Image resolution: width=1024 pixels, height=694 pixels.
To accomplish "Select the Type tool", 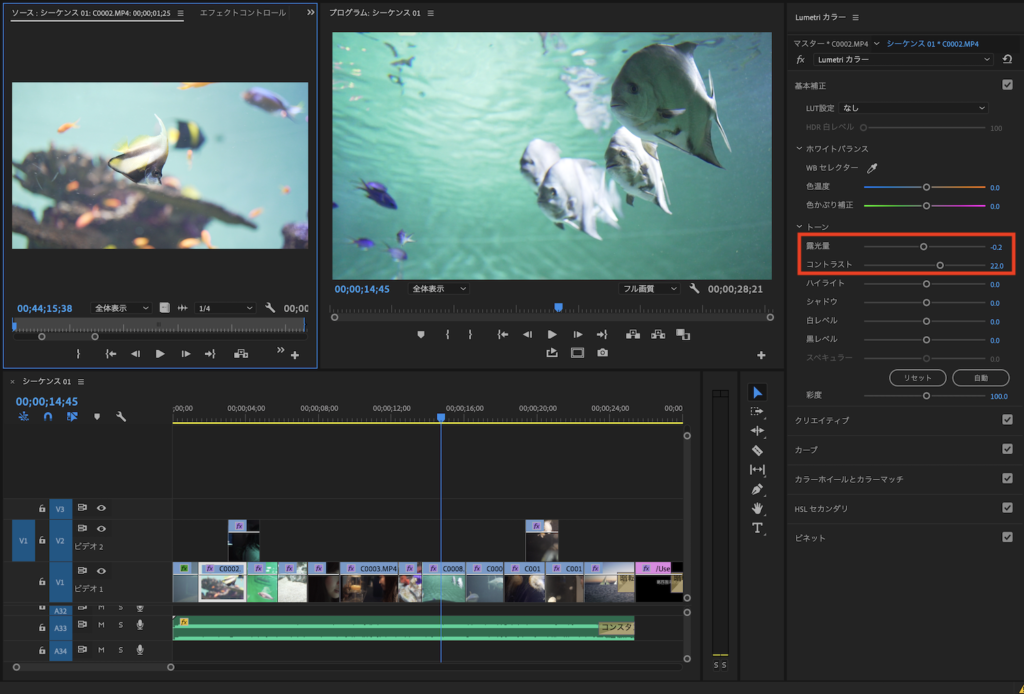I will click(x=757, y=528).
